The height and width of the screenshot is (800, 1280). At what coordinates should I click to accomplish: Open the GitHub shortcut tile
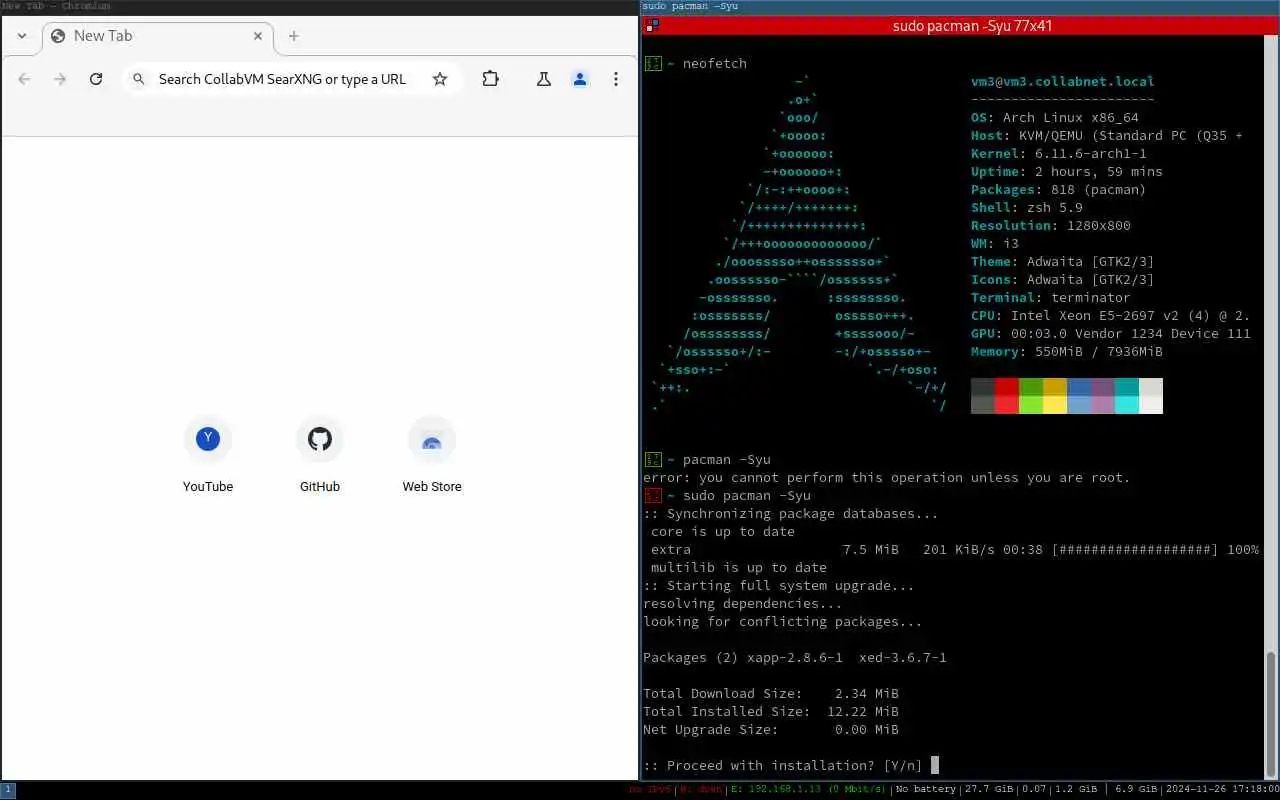[x=320, y=455]
